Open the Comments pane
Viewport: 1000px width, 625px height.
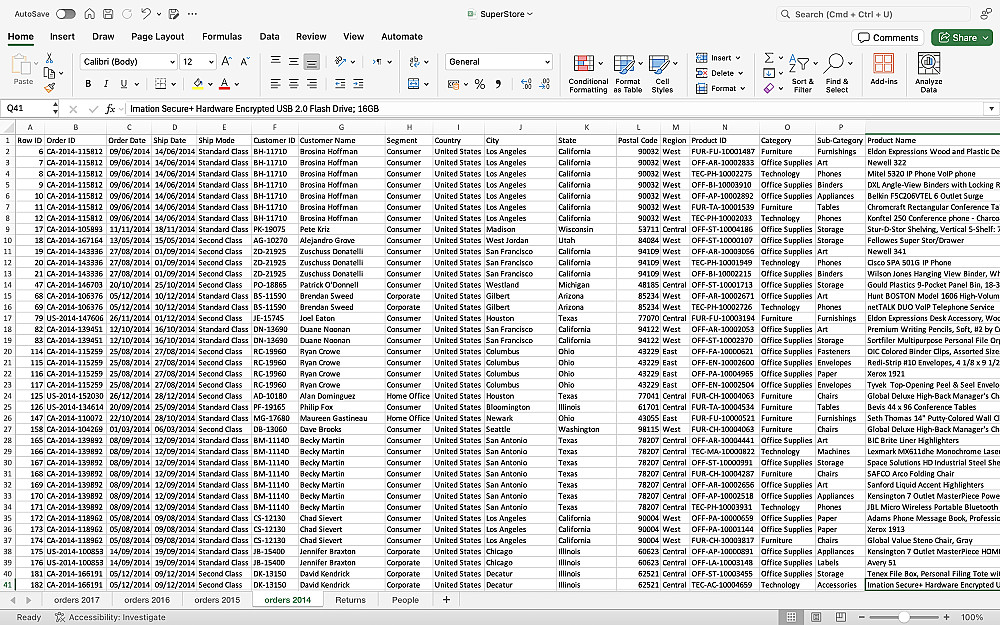(888, 38)
